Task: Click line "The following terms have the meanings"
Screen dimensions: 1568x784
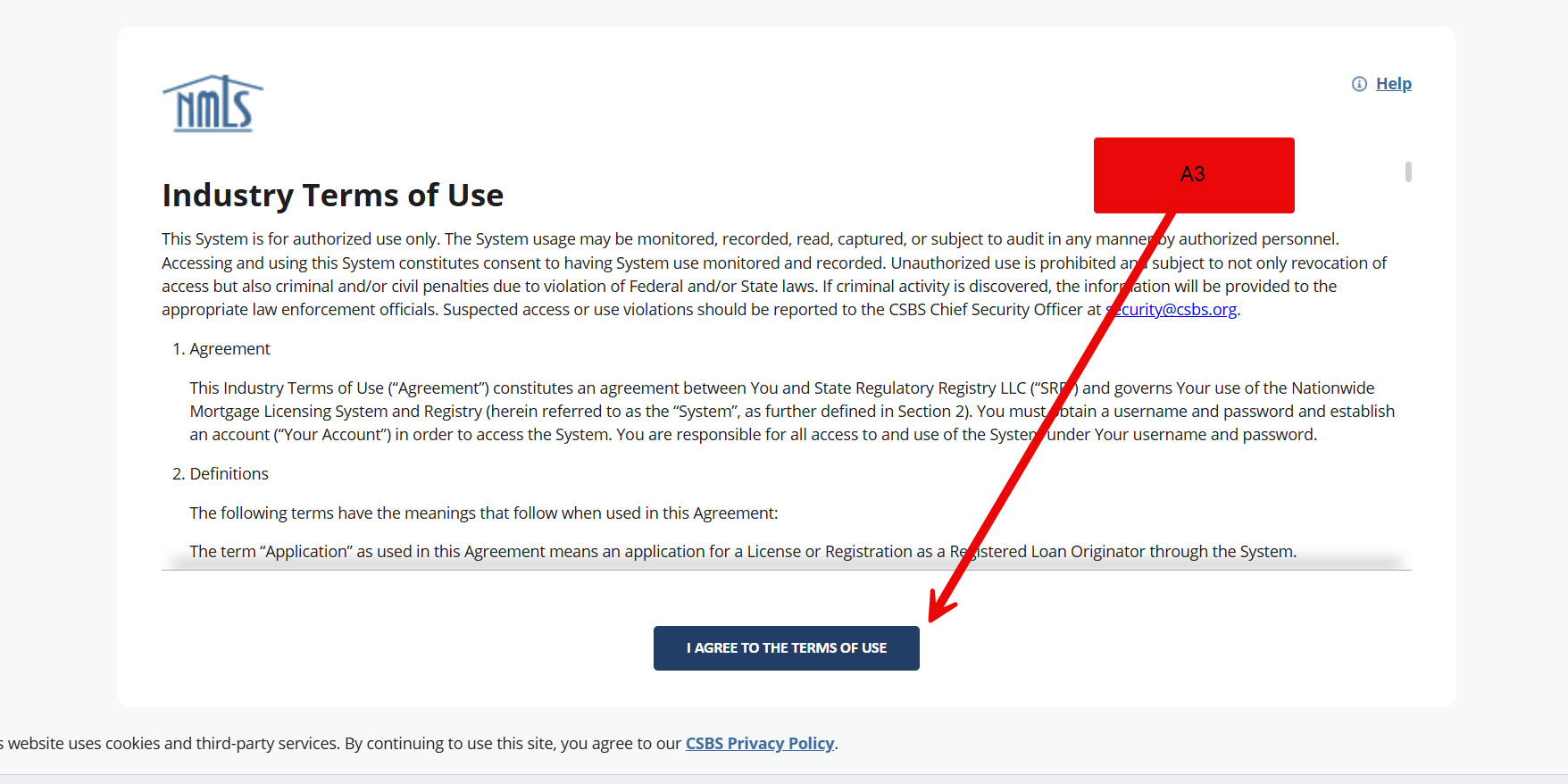Action: [483, 513]
